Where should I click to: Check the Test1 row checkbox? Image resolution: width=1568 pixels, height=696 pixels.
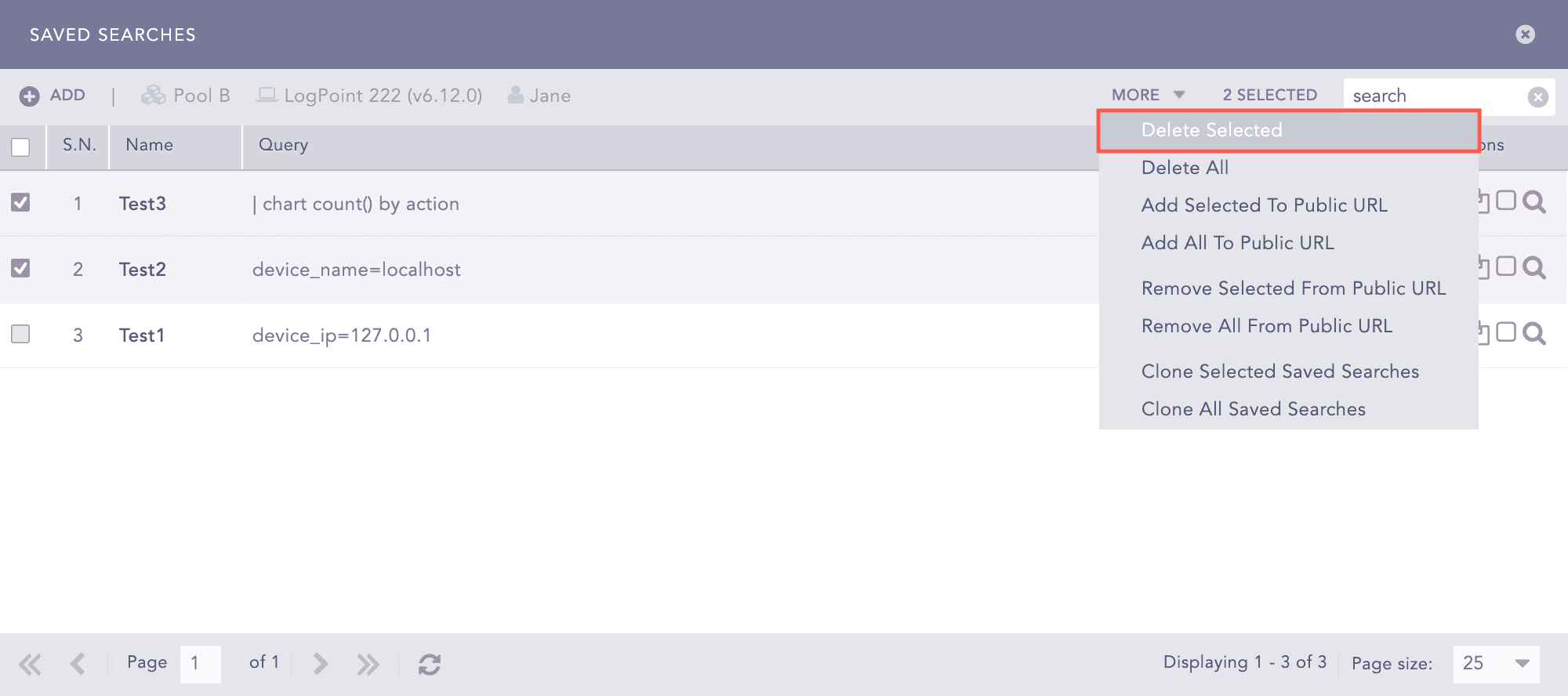(x=20, y=334)
